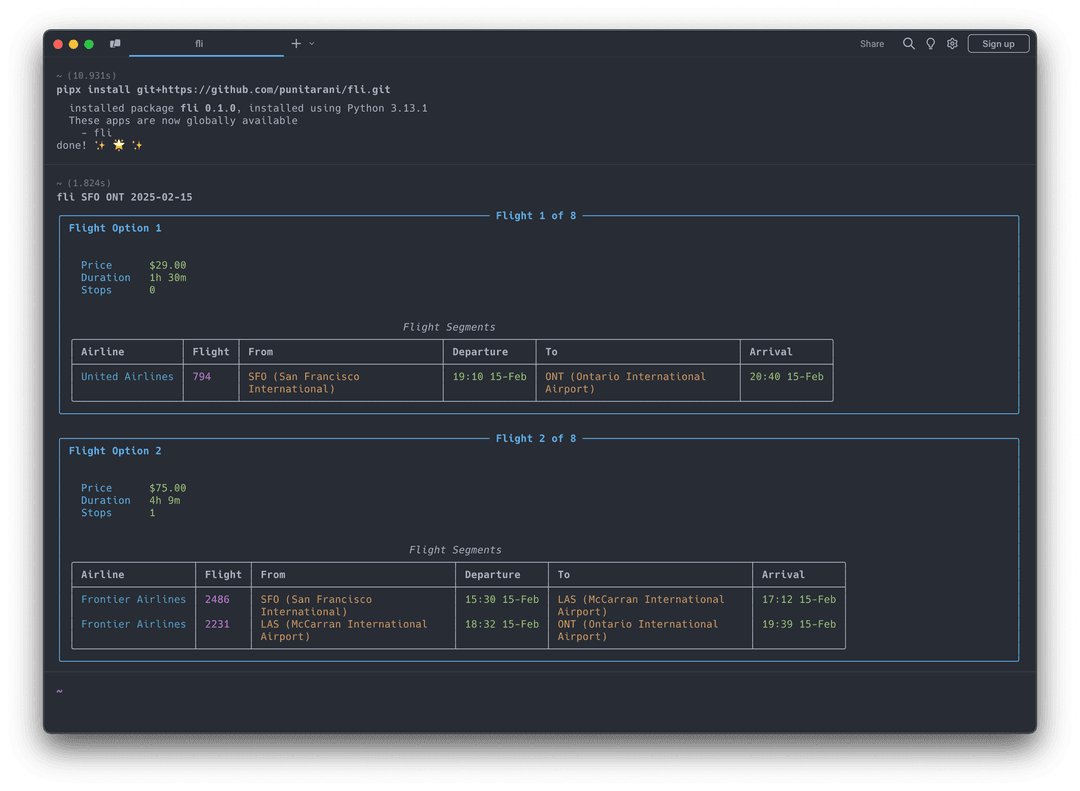Click the SFO origin cell in Option 1
1080x791 pixels.
(304, 382)
